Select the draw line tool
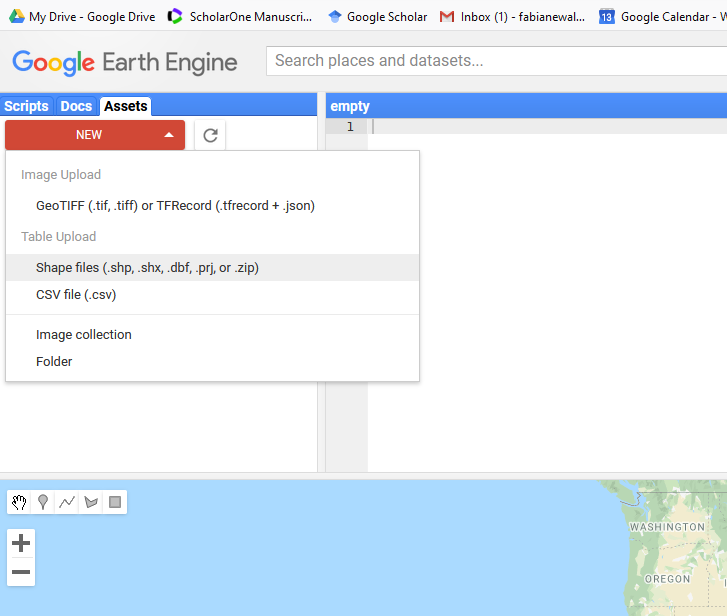 click(x=67, y=502)
